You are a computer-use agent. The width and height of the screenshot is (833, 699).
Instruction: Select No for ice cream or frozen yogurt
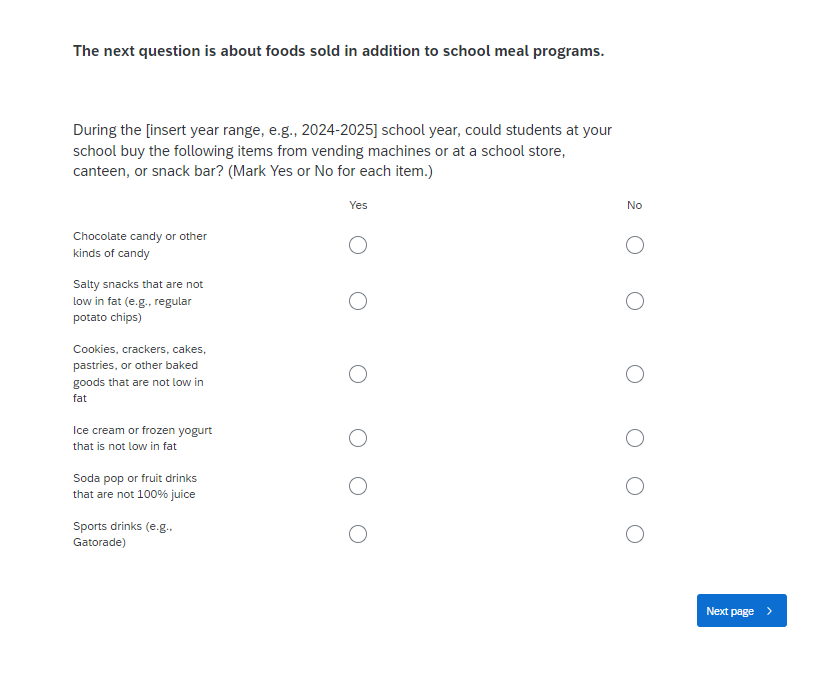pos(635,438)
